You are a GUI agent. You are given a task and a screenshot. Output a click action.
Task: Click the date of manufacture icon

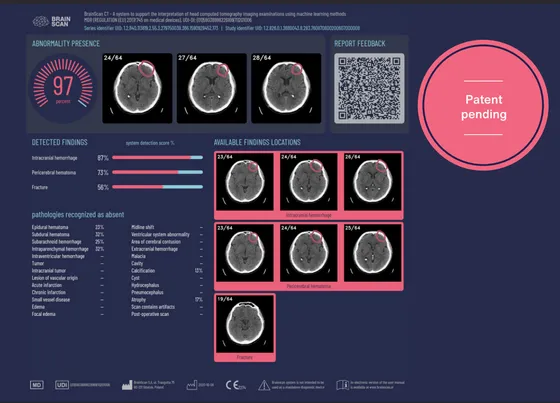192,385
